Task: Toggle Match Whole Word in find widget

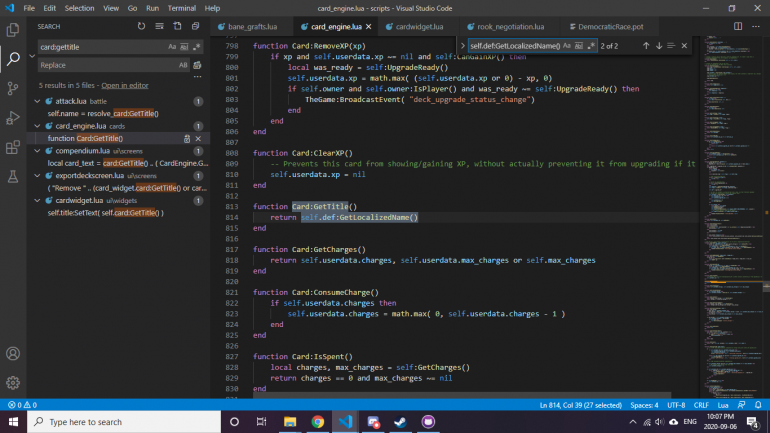Action: [577, 45]
